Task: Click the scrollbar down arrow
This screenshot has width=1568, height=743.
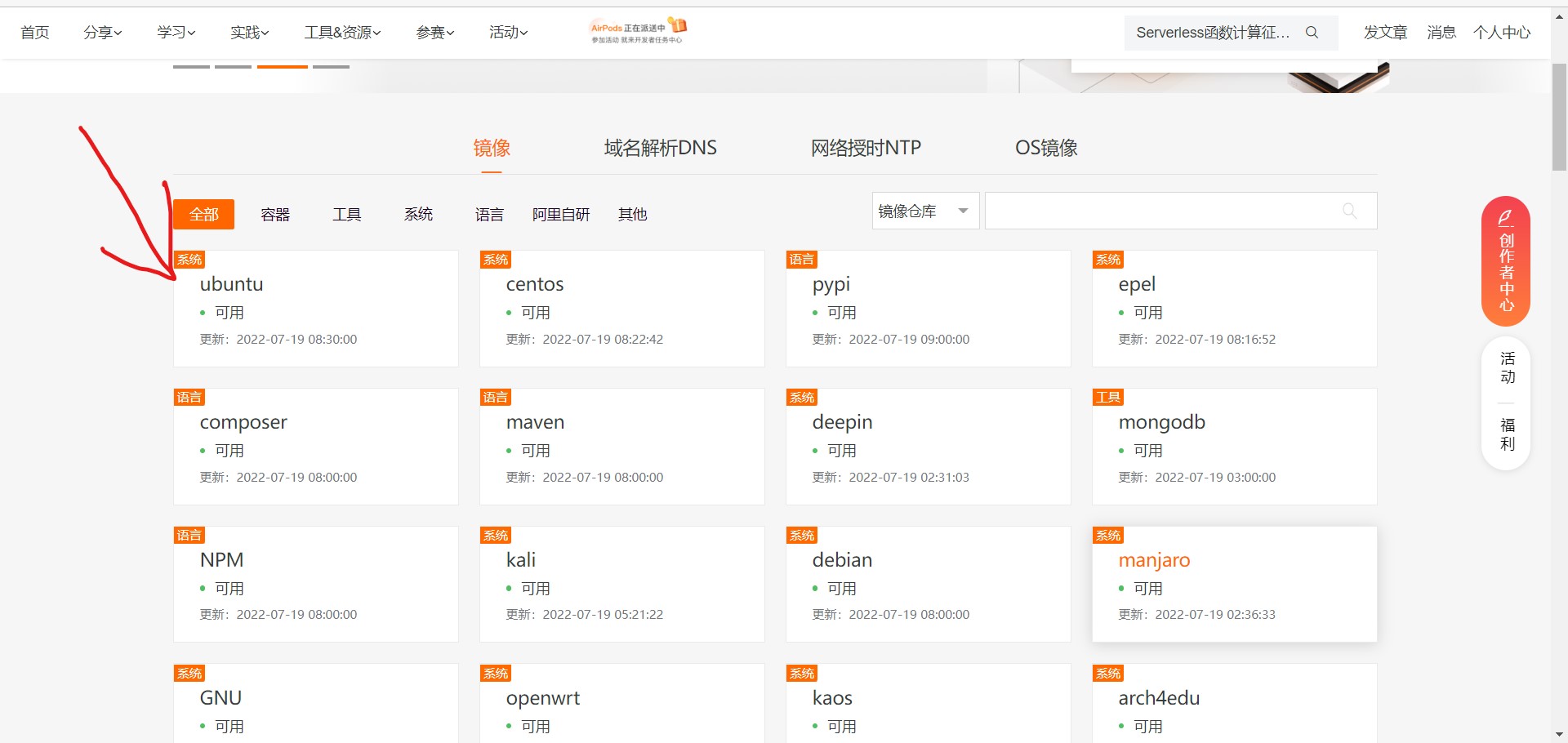Action: point(1559,734)
